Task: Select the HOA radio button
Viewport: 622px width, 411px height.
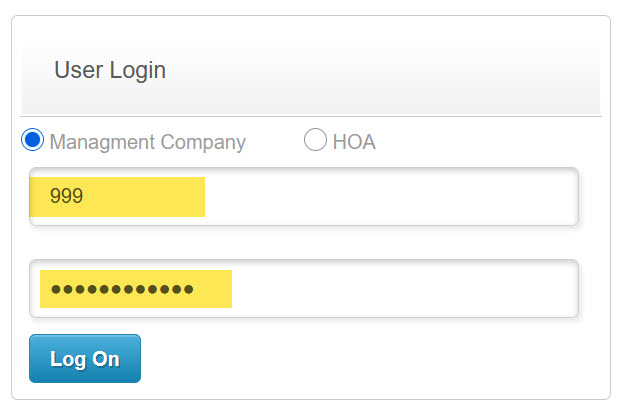Action: 315,141
